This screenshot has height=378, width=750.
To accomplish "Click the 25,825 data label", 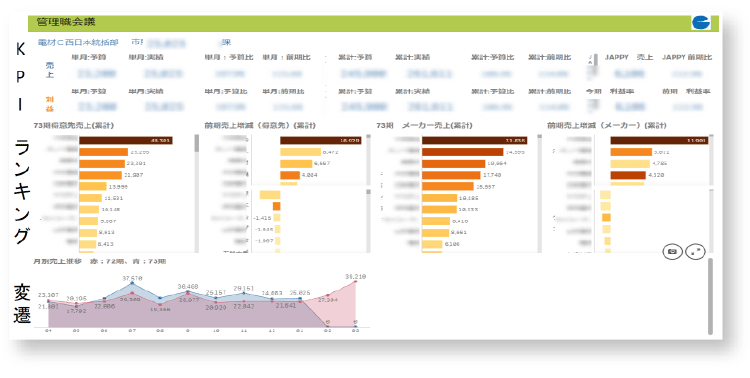I will [300, 292].
